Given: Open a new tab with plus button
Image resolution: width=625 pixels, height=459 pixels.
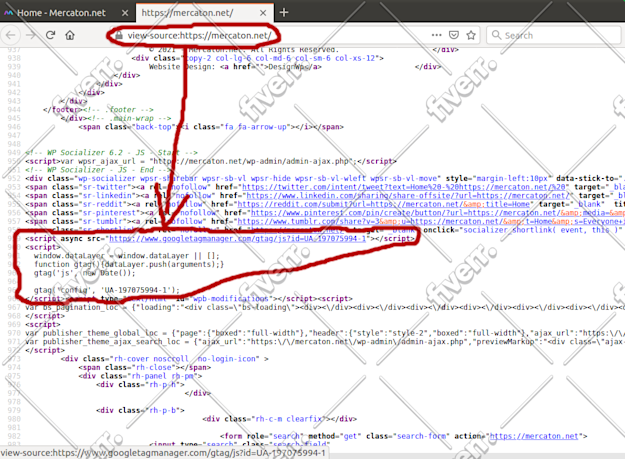Looking at the screenshot, I should click(284, 13).
